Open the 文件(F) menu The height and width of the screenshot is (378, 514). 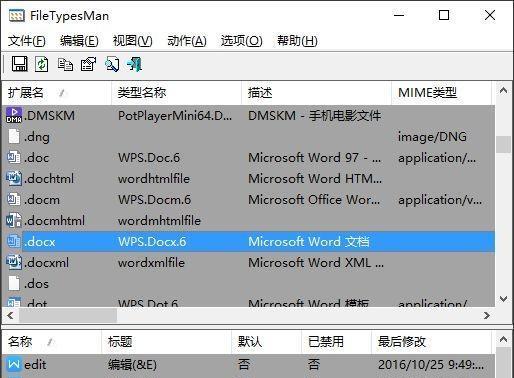(27, 41)
